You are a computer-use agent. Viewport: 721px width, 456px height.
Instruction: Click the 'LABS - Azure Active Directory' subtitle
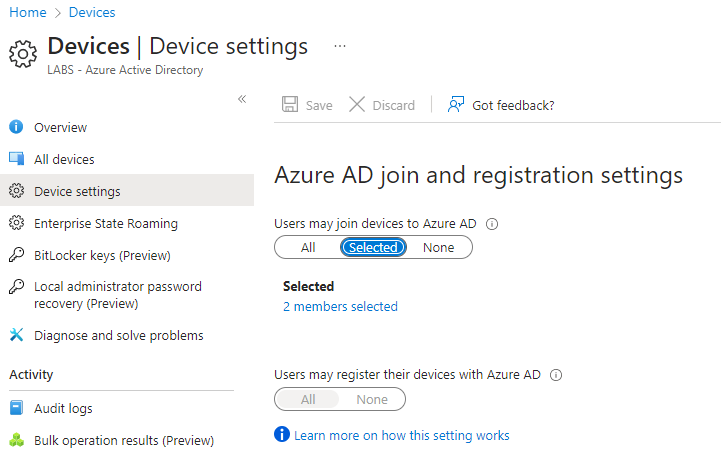click(125, 70)
